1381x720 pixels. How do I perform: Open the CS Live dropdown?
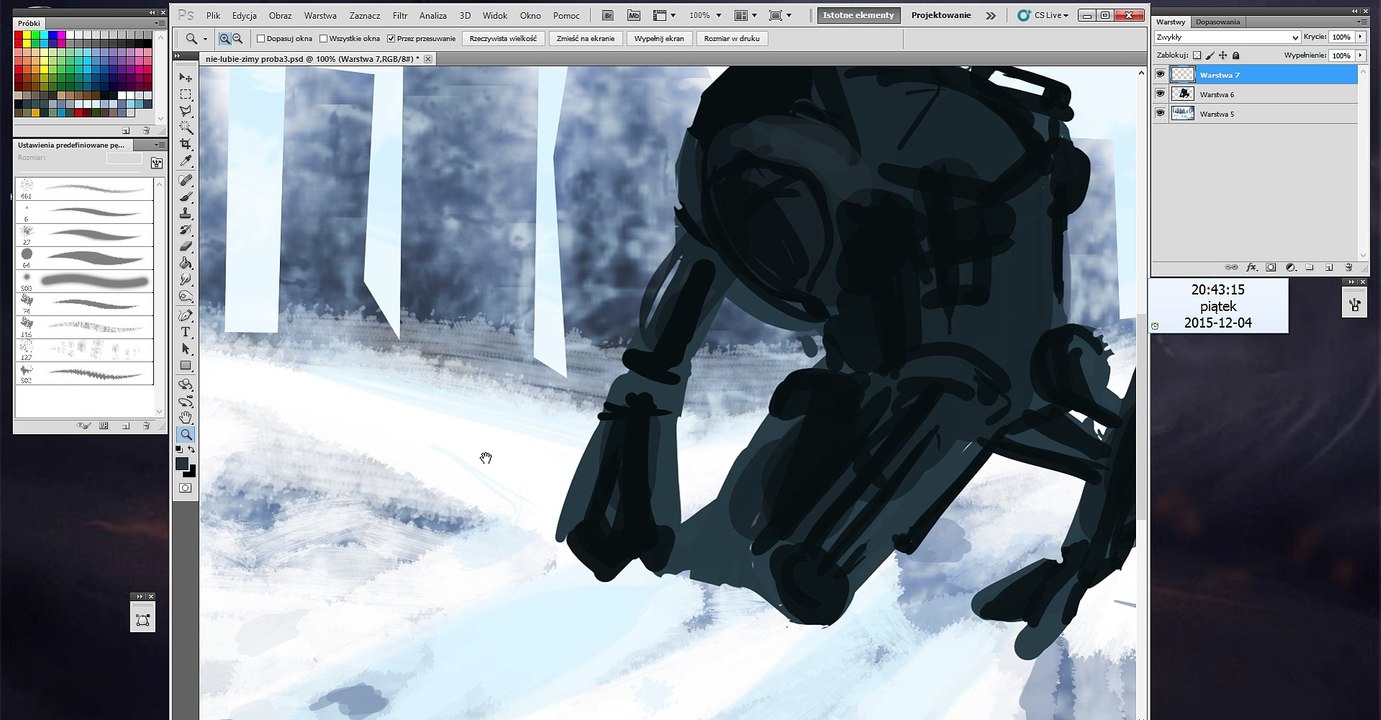[x=1044, y=15]
